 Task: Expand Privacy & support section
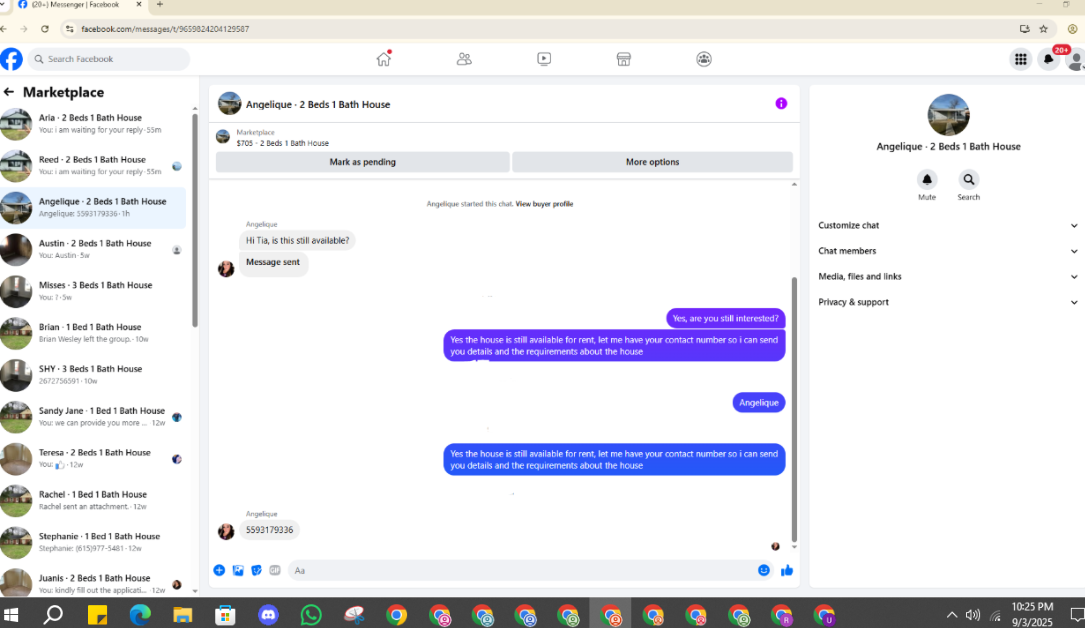coord(947,302)
